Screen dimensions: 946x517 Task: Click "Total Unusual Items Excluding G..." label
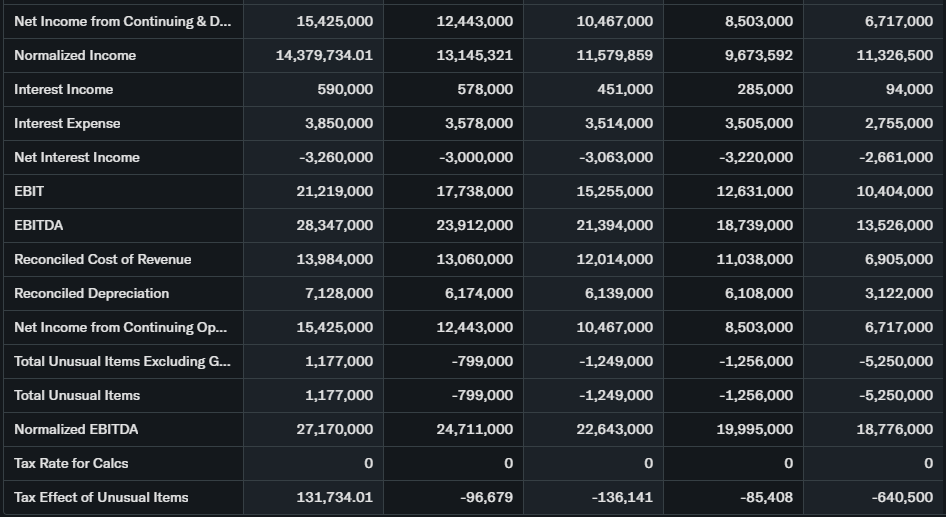[x=121, y=361]
